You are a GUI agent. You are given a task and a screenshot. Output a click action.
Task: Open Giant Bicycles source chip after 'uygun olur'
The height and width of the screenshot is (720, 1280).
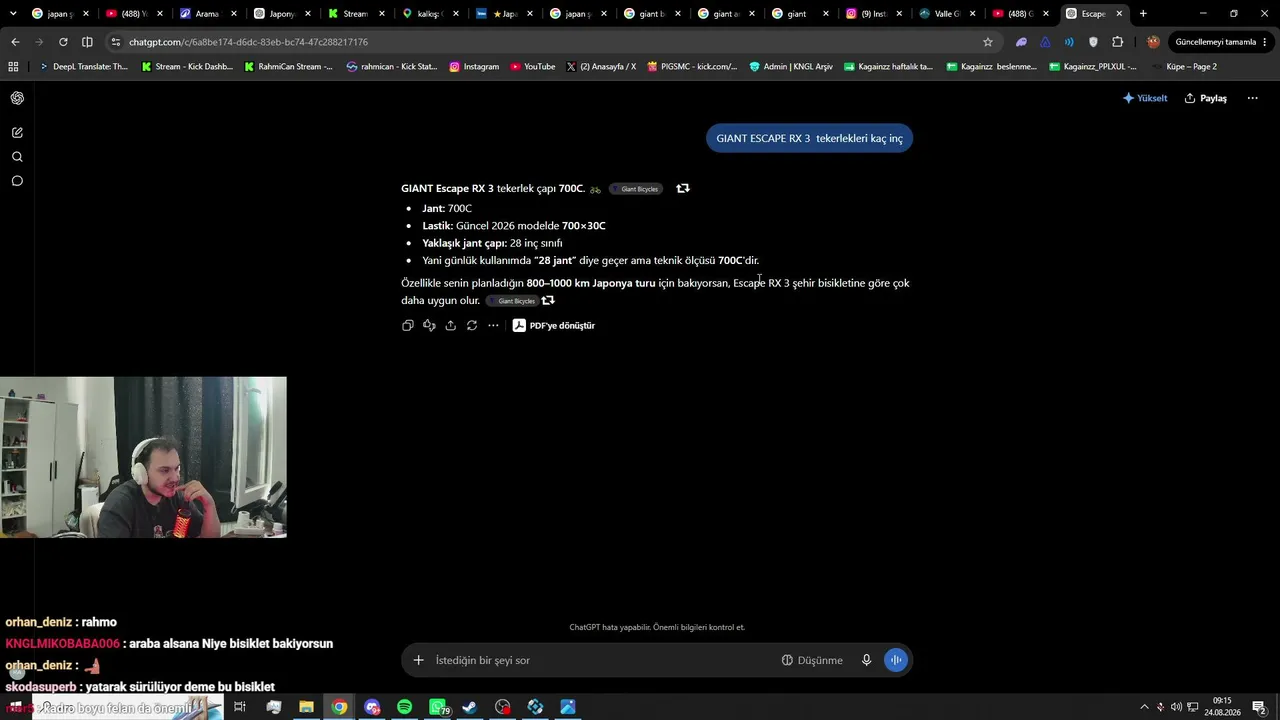click(x=512, y=301)
